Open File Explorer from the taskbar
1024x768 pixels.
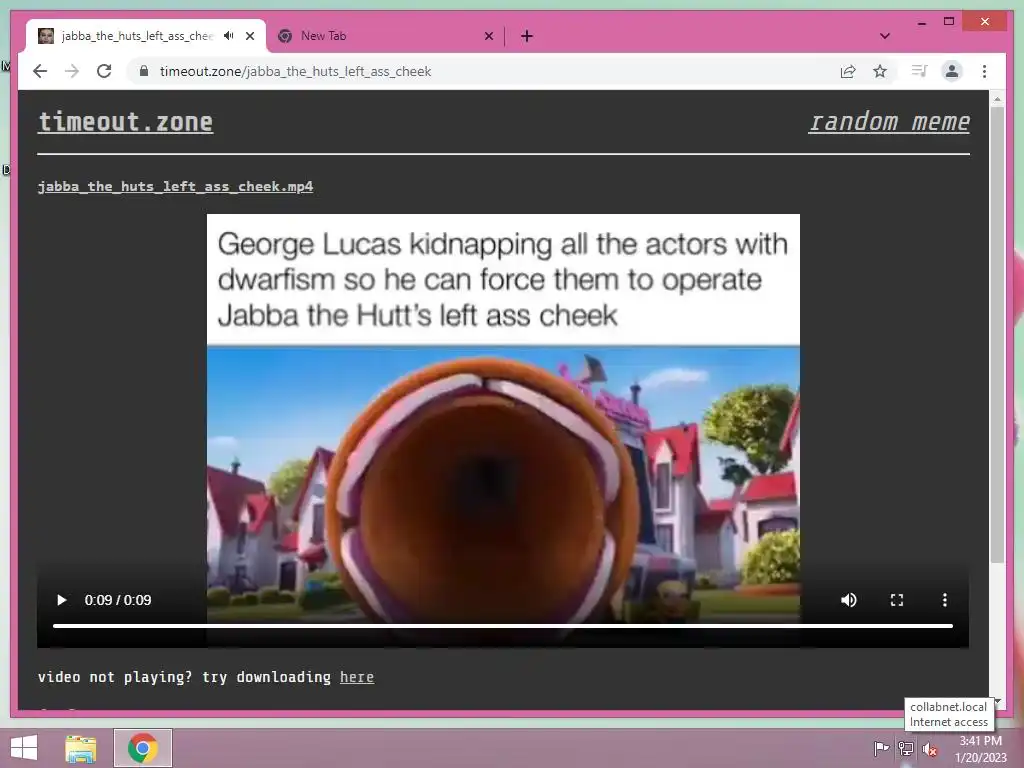(x=81, y=748)
